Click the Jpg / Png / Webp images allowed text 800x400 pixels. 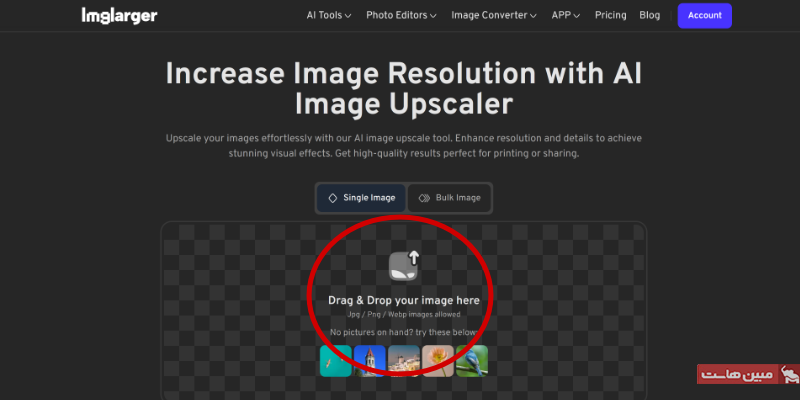point(404,314)
